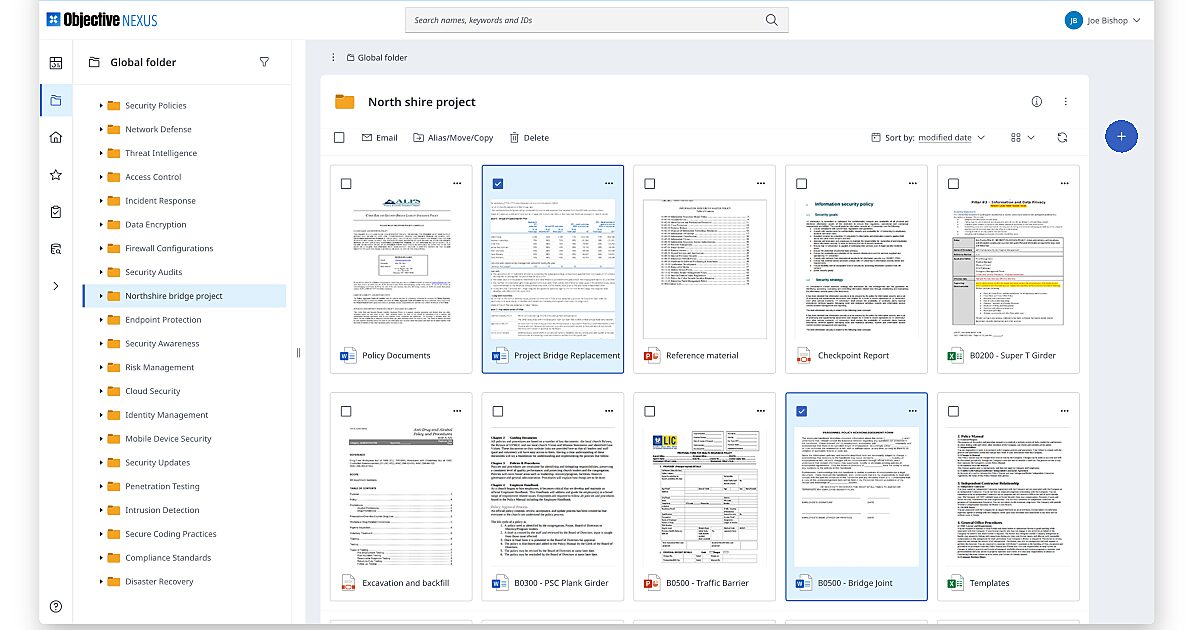Click the blue plus button to add content
The height and width of the screenshot is (630, 1200).
tap(1121, 136)
